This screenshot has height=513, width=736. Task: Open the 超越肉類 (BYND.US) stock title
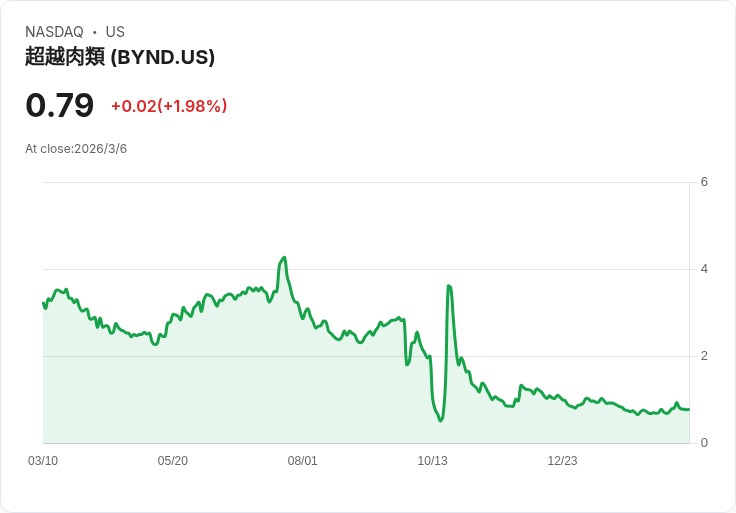120,57
